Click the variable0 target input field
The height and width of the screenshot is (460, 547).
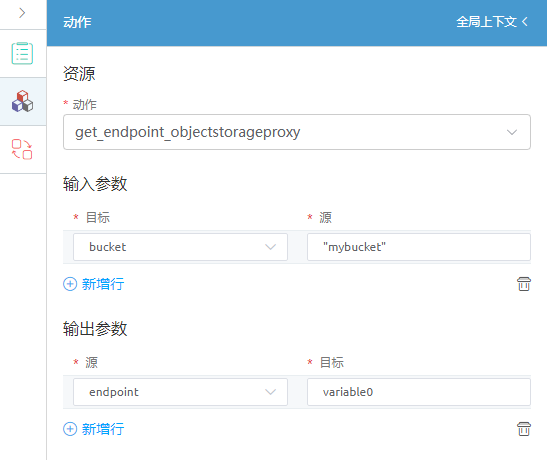(419, 392)
